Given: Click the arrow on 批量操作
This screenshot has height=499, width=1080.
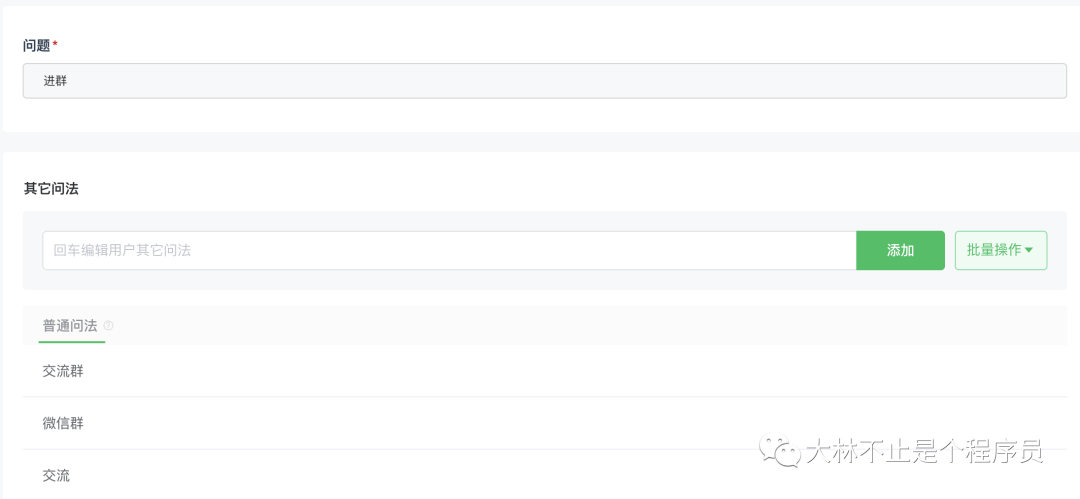Looking at the screenshot, I should click(x=1029, y=250).
